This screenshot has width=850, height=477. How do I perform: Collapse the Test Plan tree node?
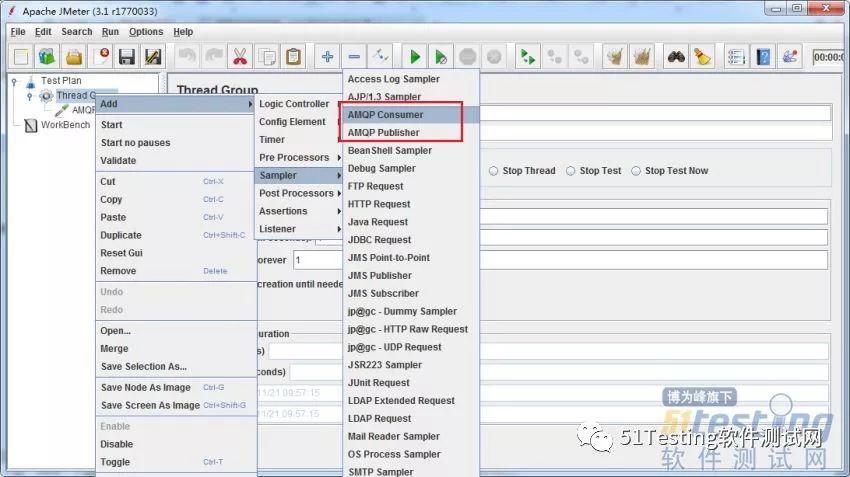pyautogui.click(x=15, y=81)
